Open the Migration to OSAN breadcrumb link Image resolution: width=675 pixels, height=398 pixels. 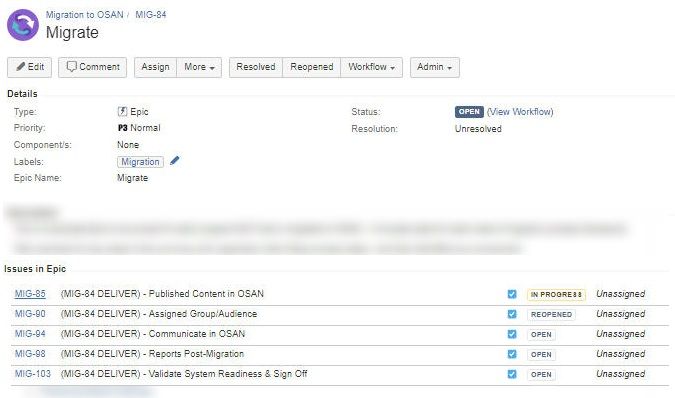click(84, 15)
